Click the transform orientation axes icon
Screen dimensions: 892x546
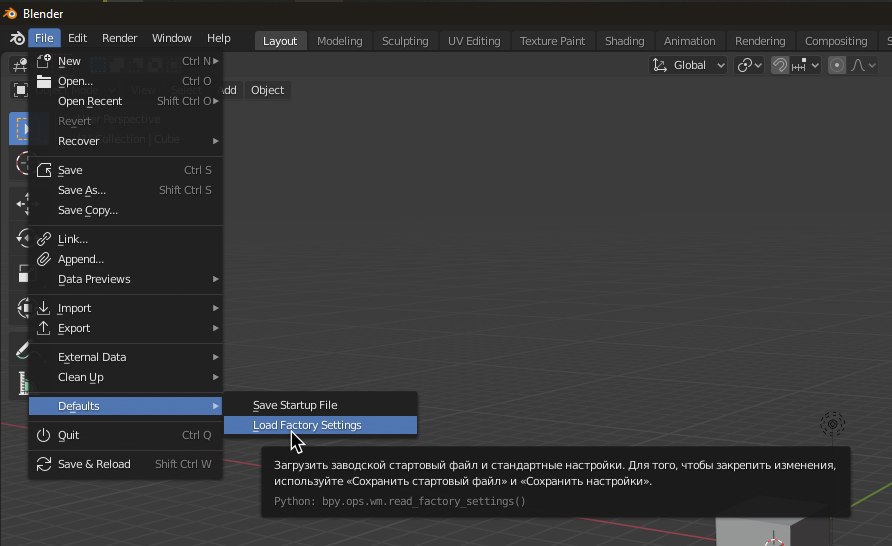[x=660, y=65]
